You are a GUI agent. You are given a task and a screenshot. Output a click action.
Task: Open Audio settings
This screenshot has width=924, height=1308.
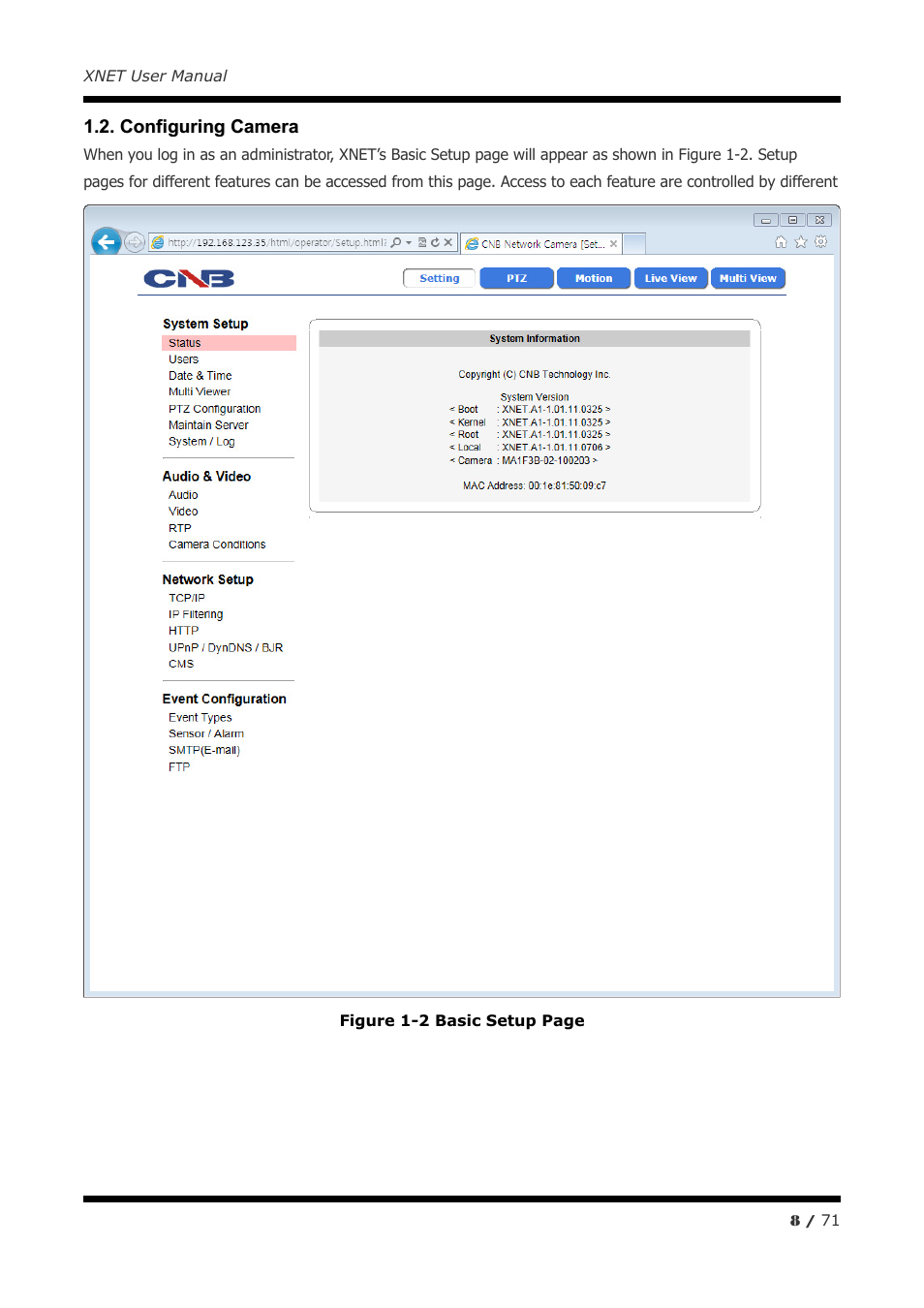pyautogui.click(x=183, y=495)
